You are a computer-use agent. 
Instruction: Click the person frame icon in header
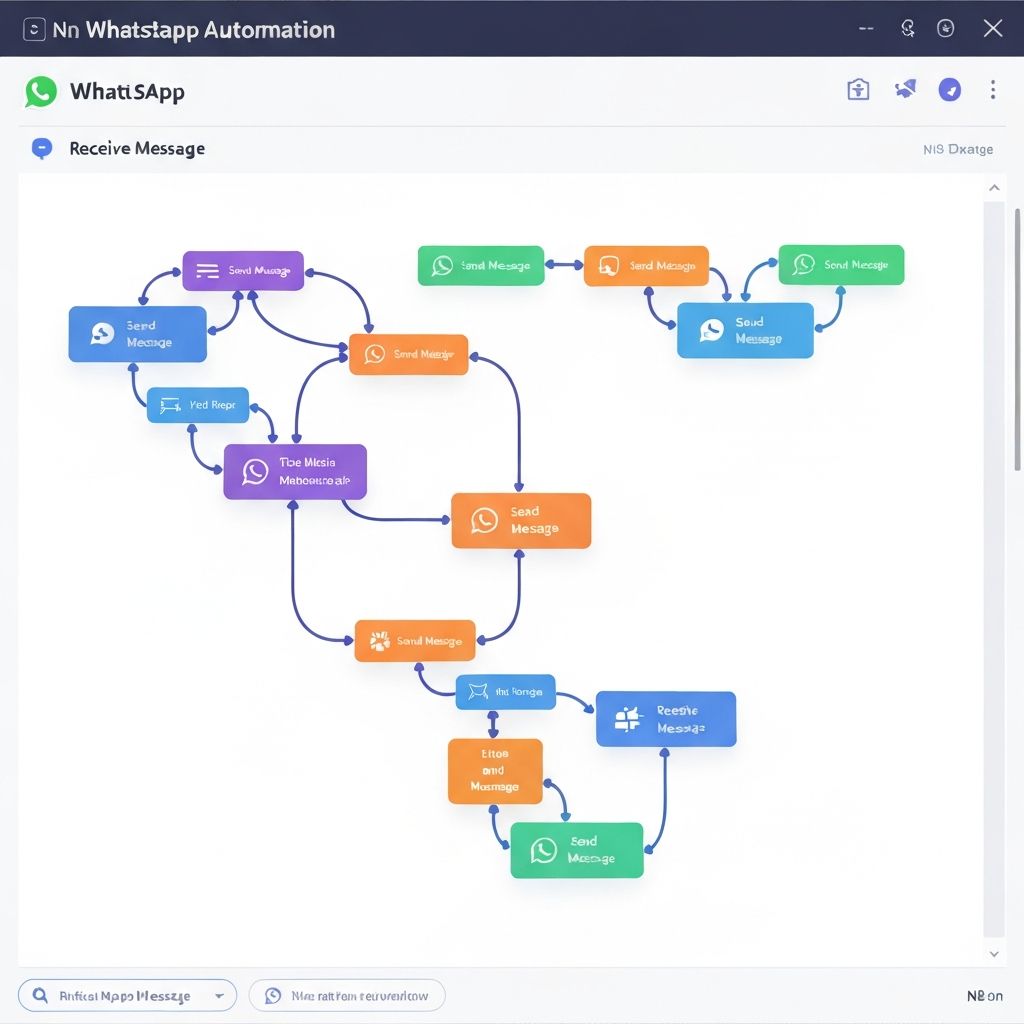[x=858, y=90]
